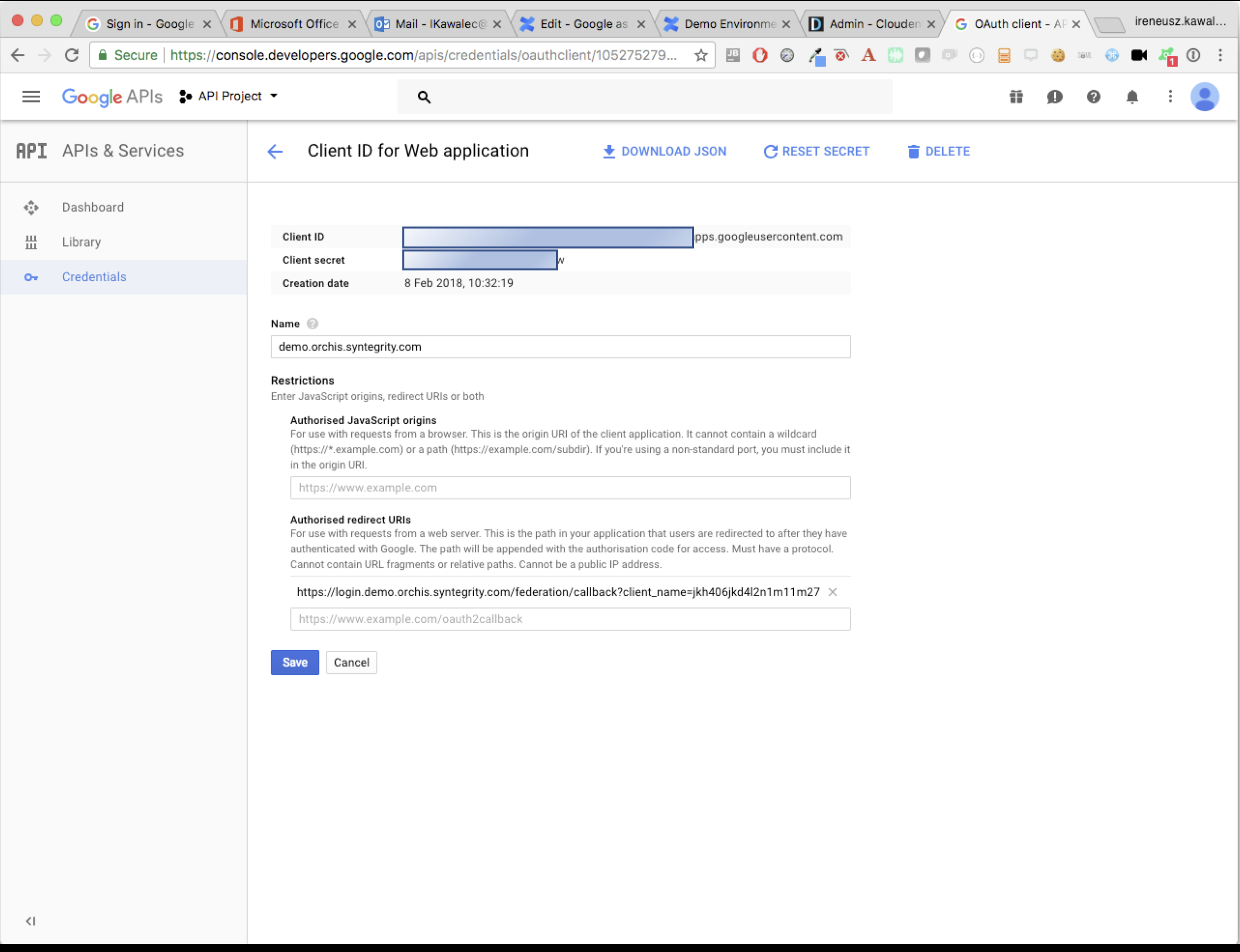Viewport: 1240px width, 952px height.
Task: Open the help question mark icon
Action: pyautogui.click(x=1093, y=97)
